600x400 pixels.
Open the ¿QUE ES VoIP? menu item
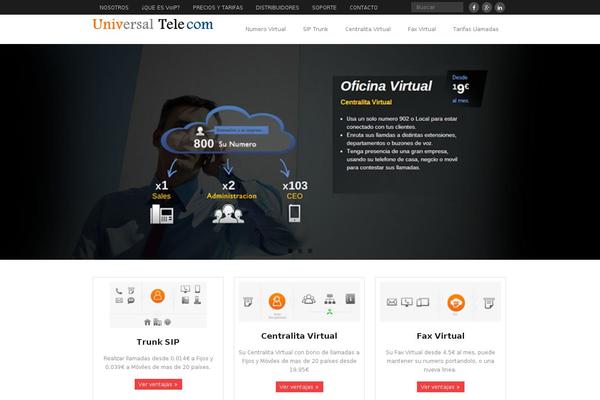pyautogui.click(x=160, y=8)
